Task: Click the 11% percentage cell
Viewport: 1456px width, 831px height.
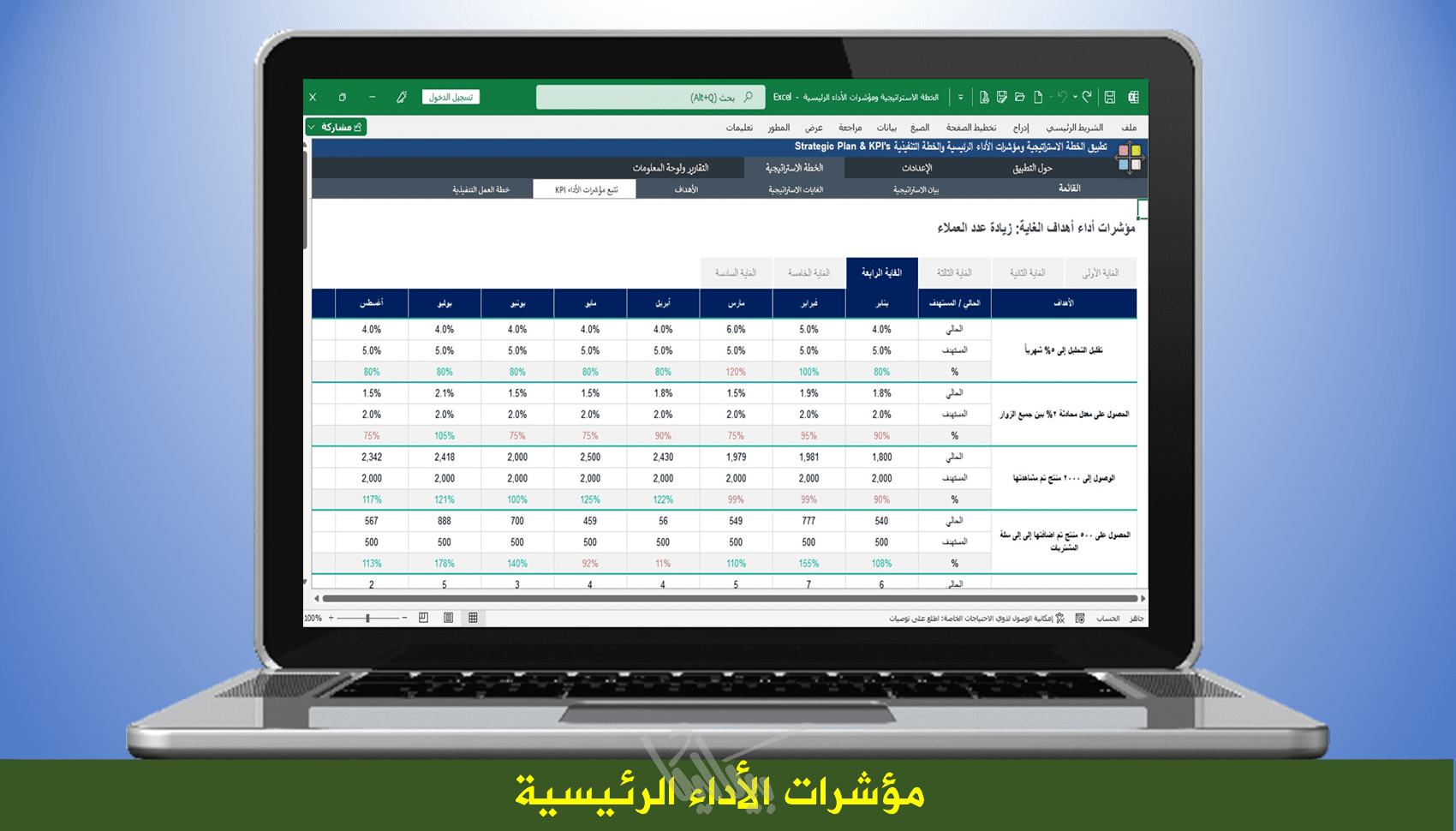Action: (663, 564)
